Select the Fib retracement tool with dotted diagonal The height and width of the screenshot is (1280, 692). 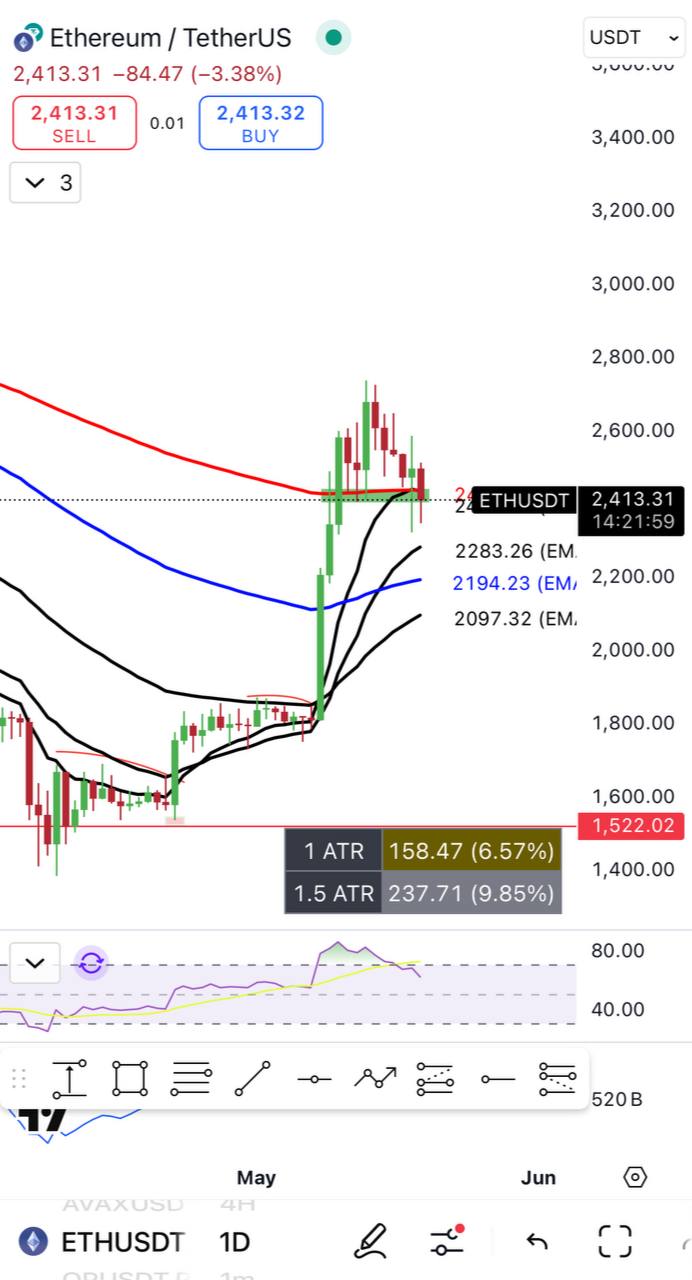pyautogui.click(x=435, y=1079)
